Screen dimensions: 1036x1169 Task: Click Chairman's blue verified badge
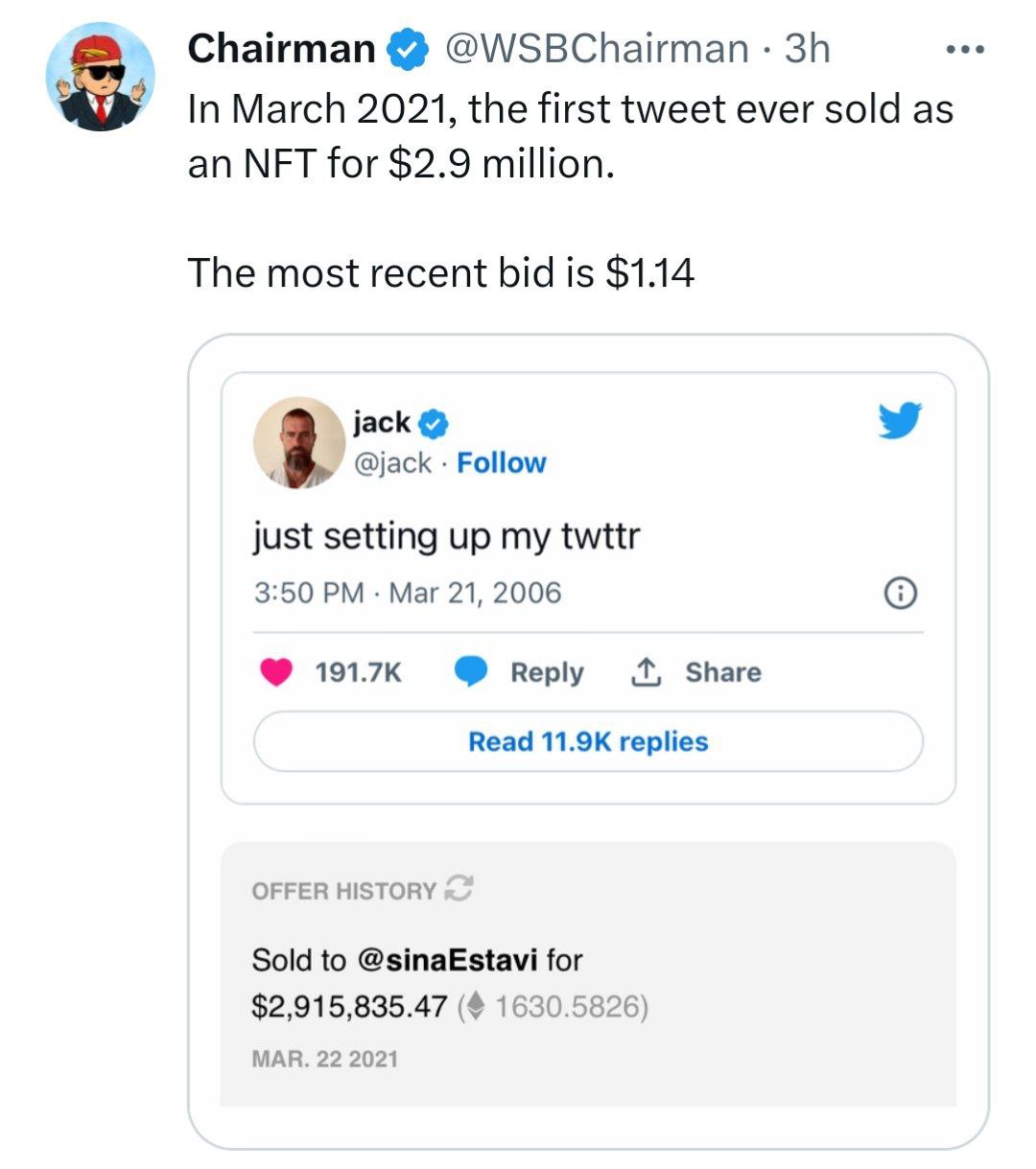pyautogui.click(x=406, y=50)
